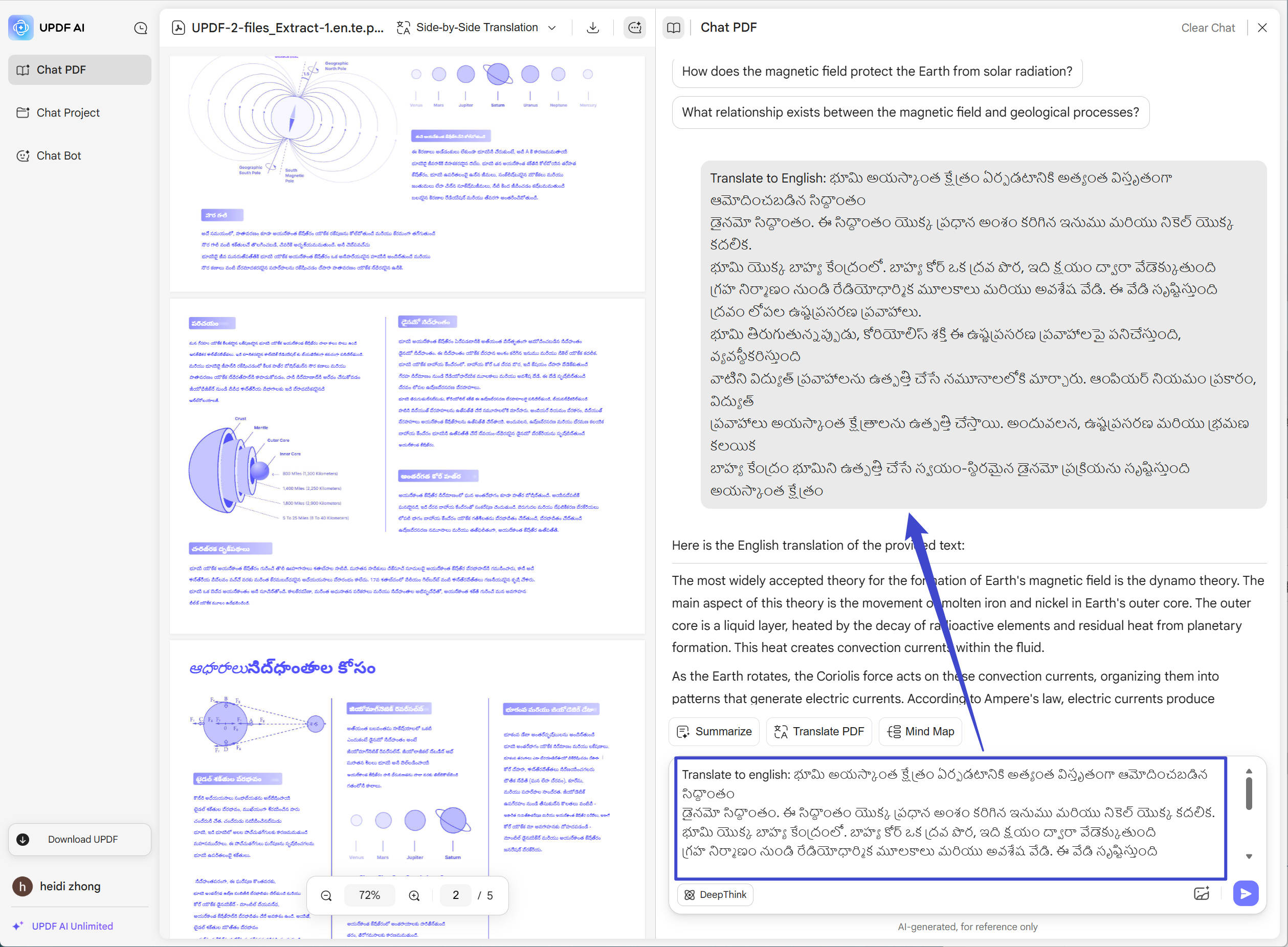
Task: Send the chat message
Action: tap(1246, 893)
